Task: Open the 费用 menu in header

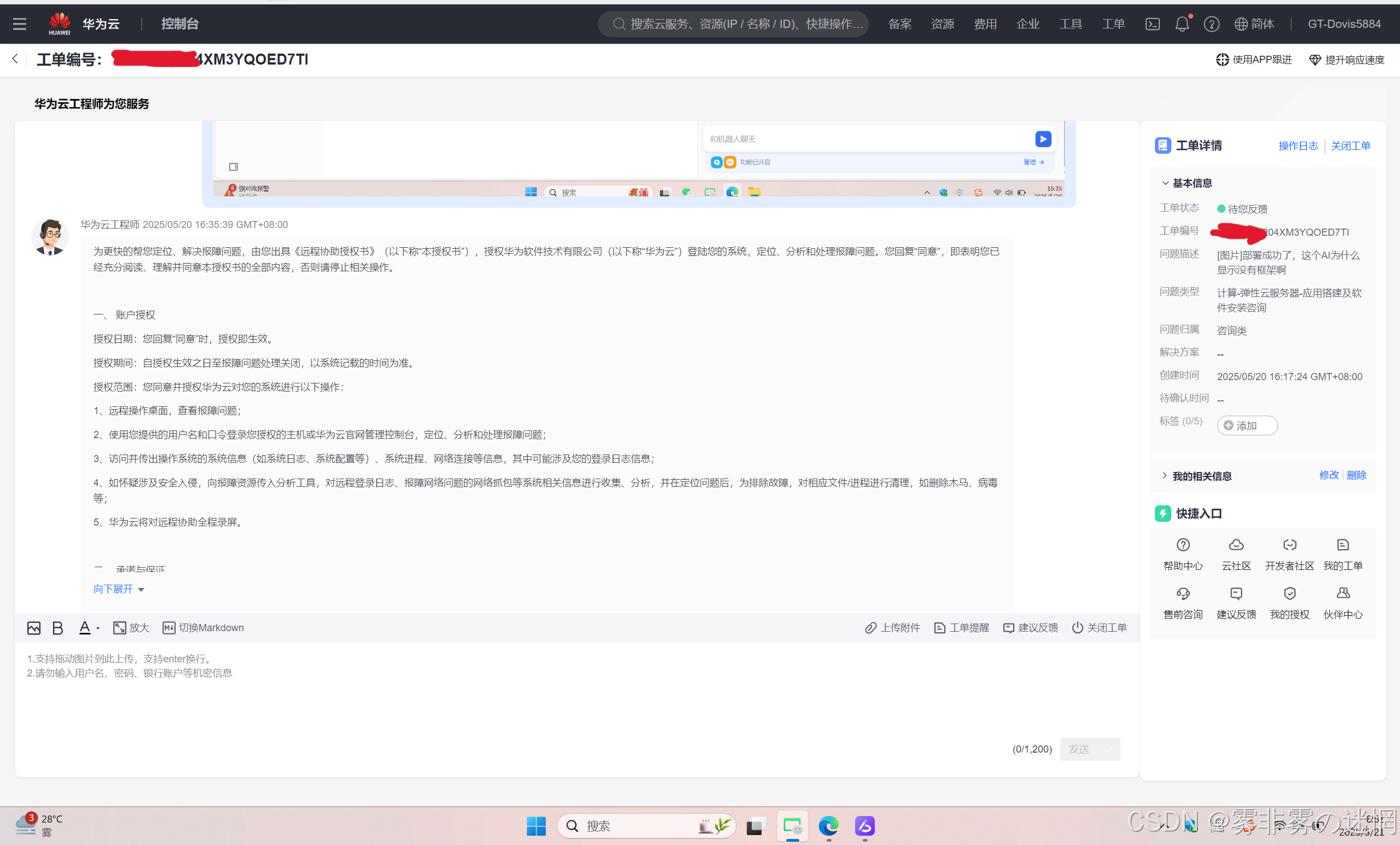Action: pos(985,24)
